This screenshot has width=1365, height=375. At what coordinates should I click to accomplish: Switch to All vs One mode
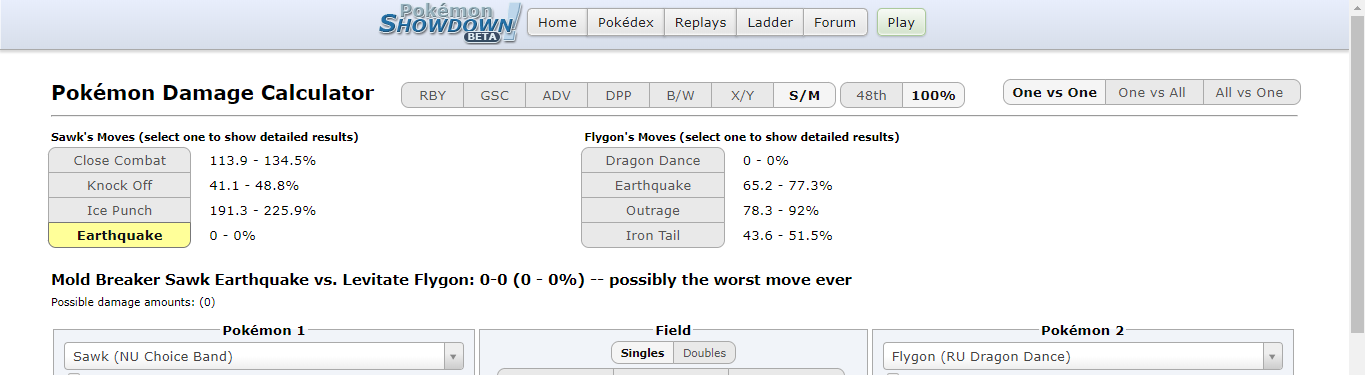point(1250,92)
